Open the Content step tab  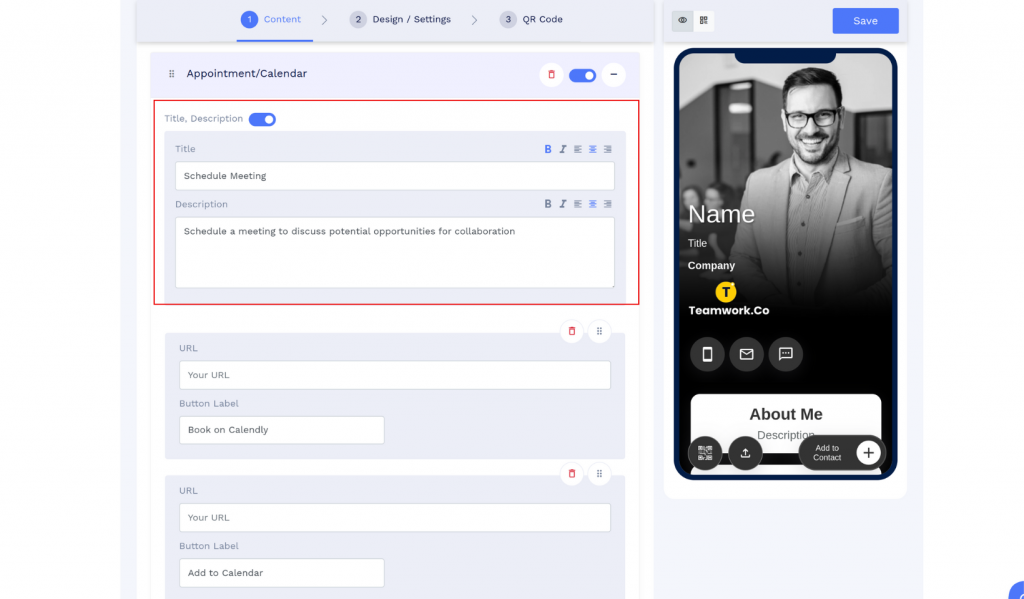pos(271,20)
